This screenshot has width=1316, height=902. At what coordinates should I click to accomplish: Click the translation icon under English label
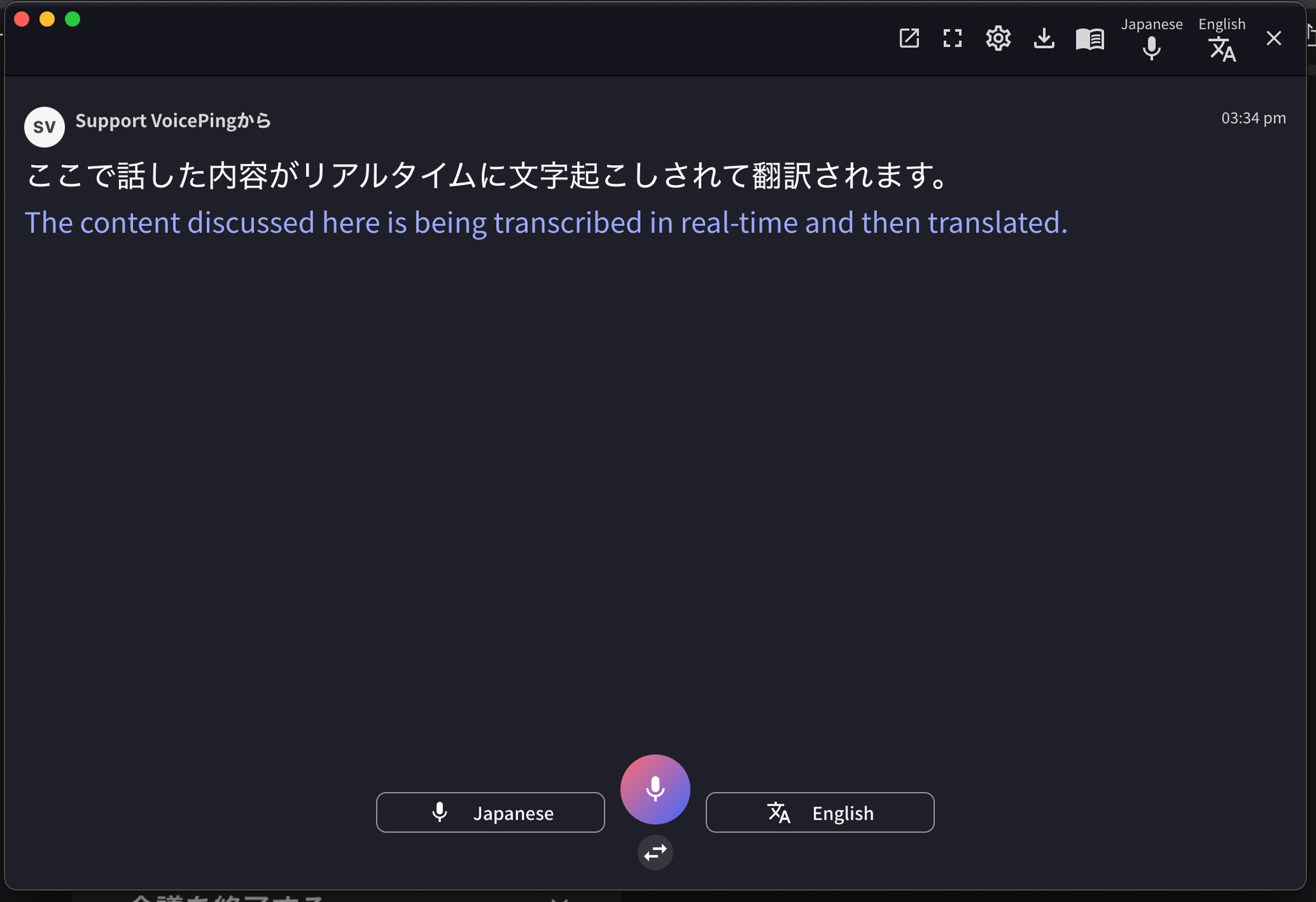pos(780,812)
